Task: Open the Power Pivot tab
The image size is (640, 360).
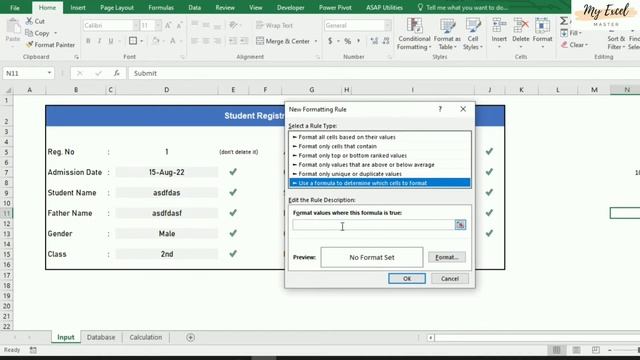Action: point(335,8)
